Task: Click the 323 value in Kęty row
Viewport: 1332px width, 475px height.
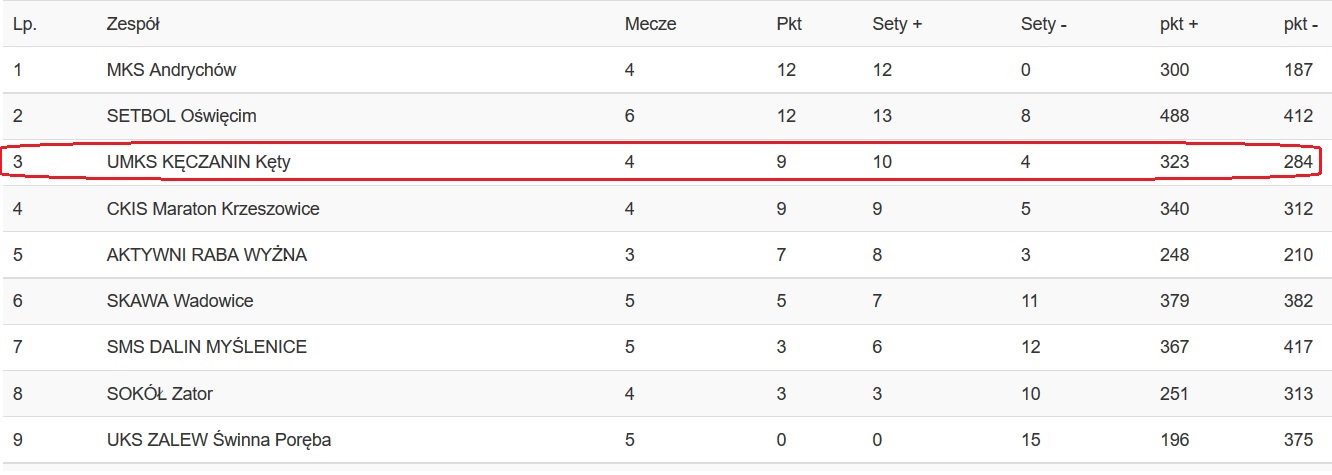Action: (1175, 162)
